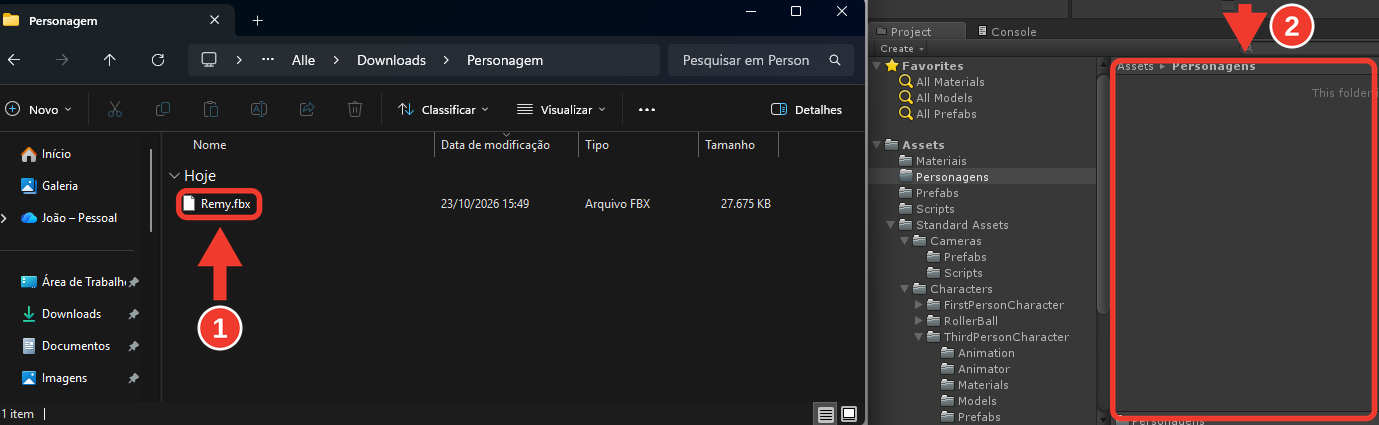Image resolution: width=1379 pixels, height=425 pixels.
Task: Open Documentos in Explorer sidebar
Action: (76, 346)
